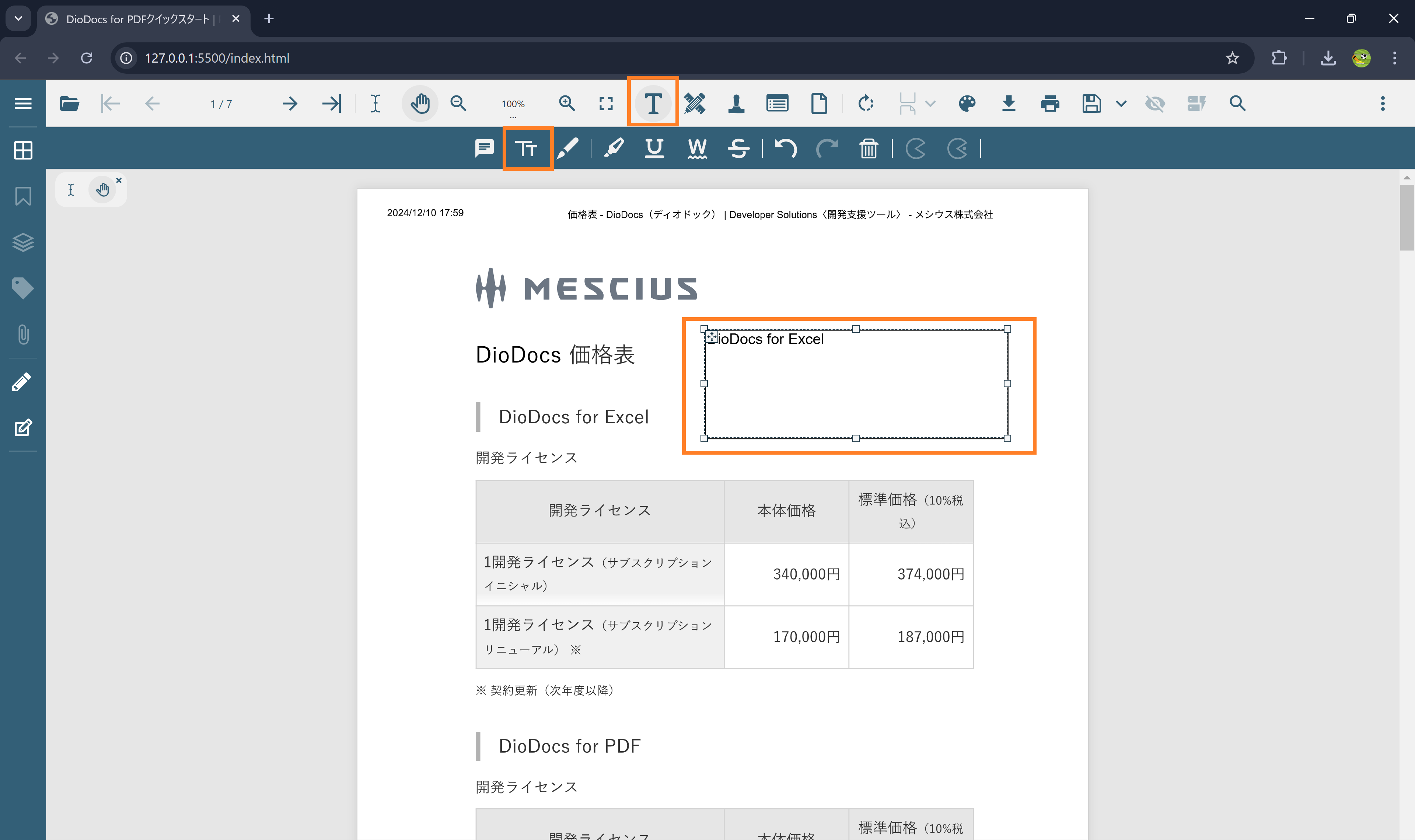Toggle the hand pan tool in toolbar
The width and height of the screenshot is (1415, 840).
420,104
